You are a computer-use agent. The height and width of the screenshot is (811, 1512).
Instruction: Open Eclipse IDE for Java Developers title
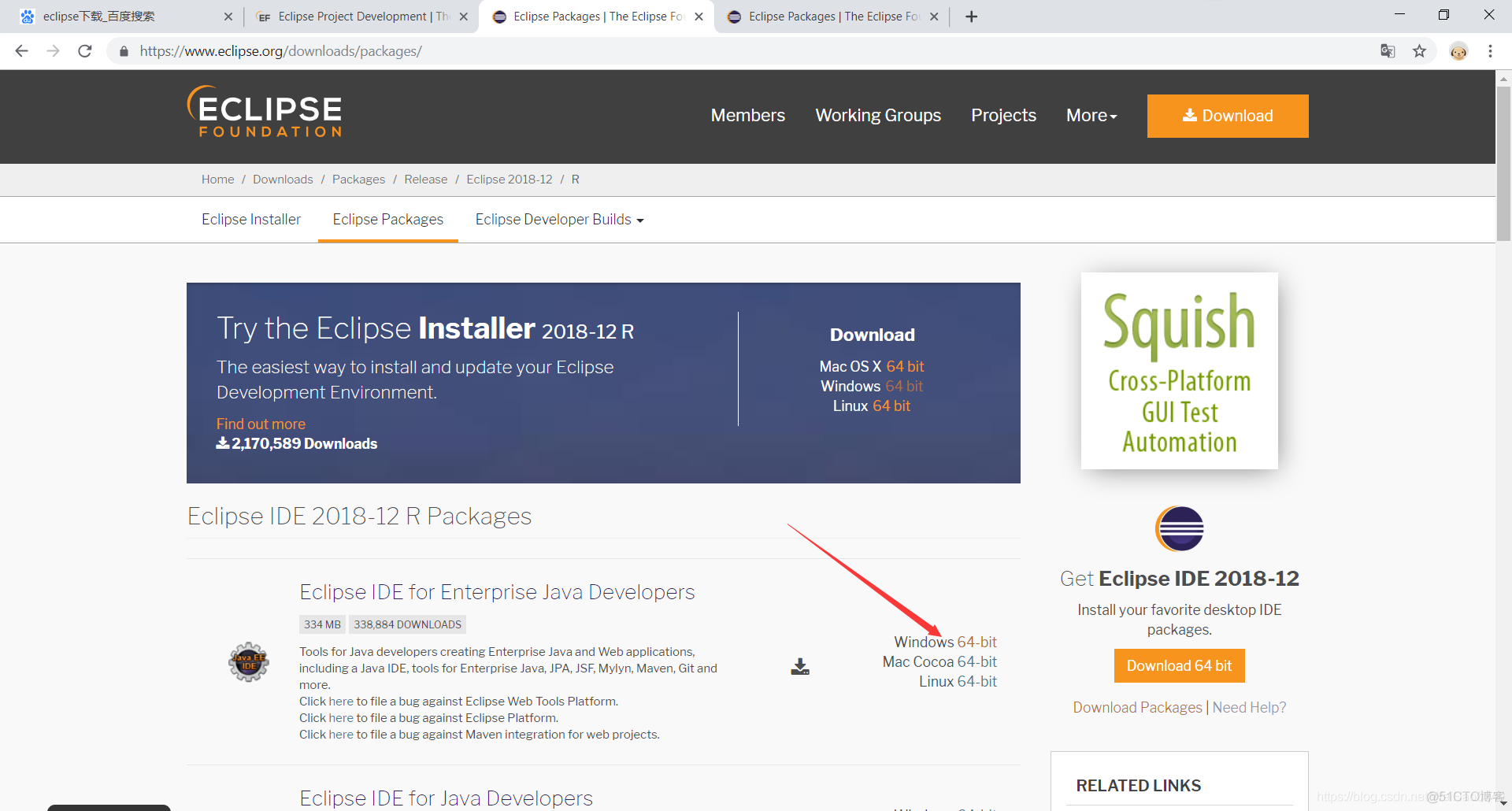[x=446, y=798]
